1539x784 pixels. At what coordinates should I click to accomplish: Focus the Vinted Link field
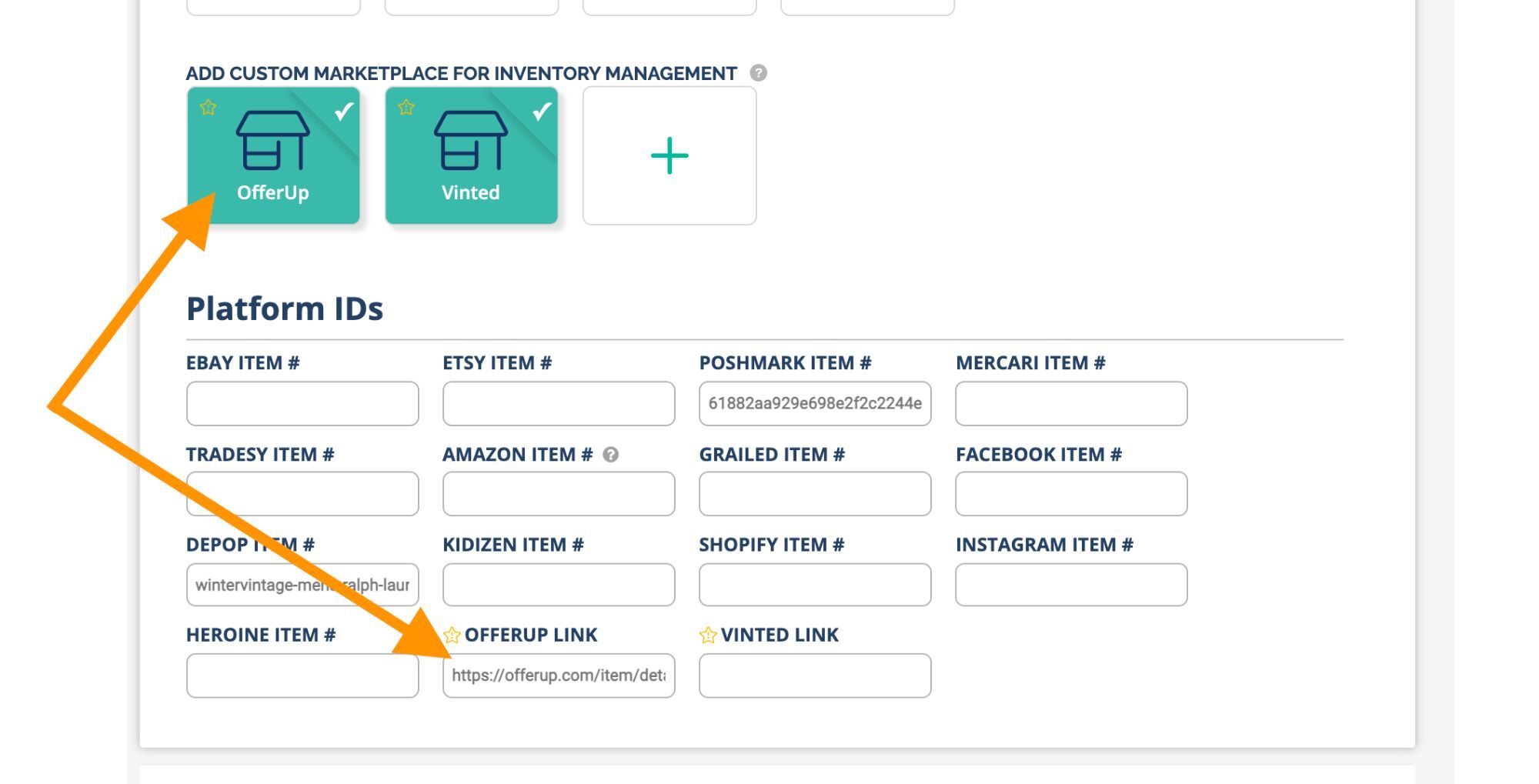pos(815,676)
